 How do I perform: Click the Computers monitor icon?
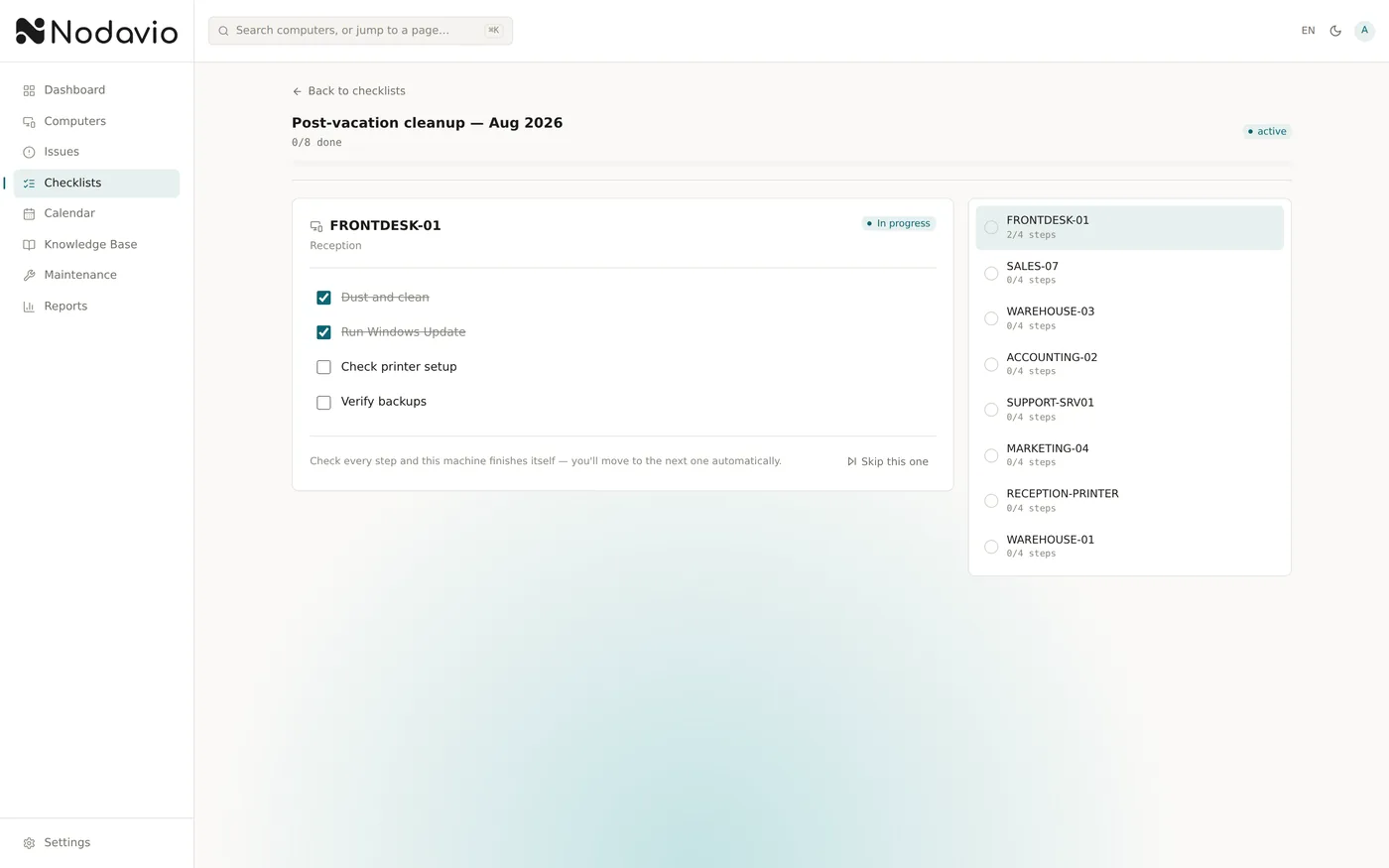29,121
